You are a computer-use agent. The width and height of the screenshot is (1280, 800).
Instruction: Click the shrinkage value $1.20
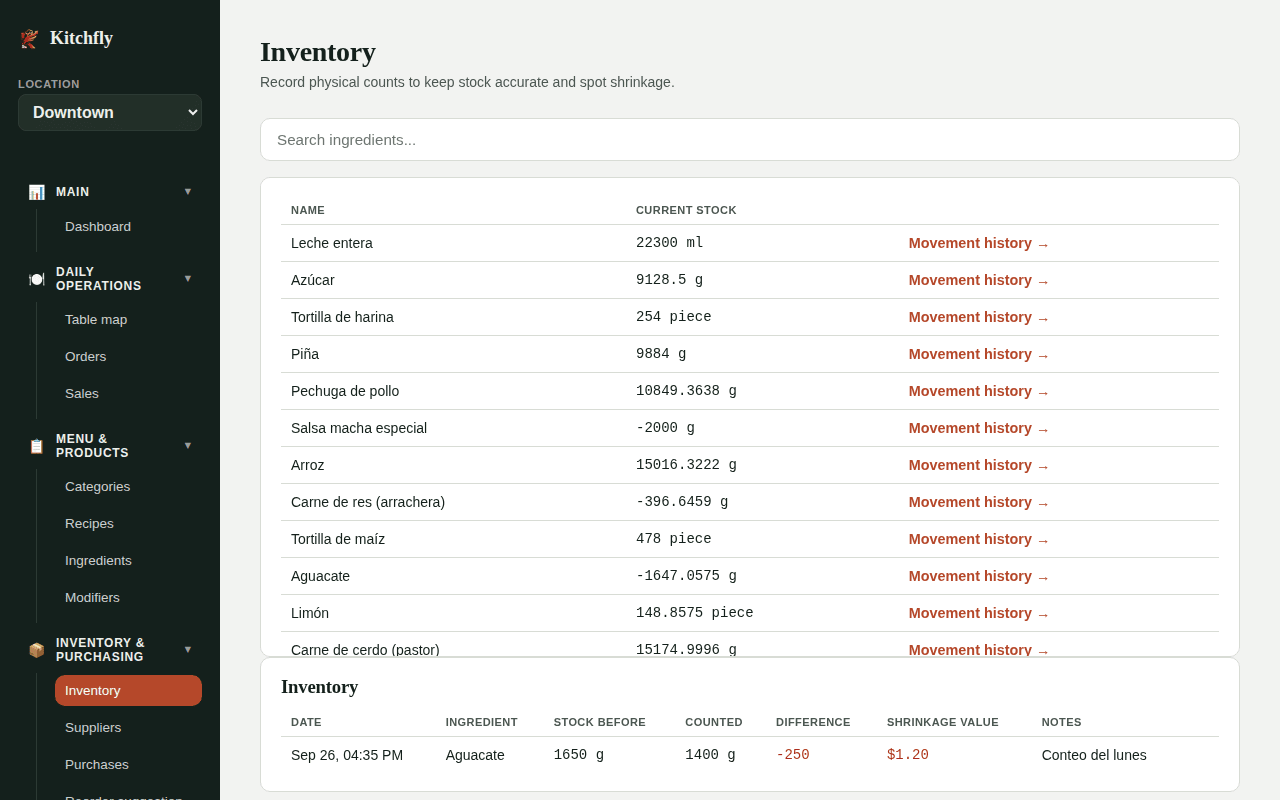(x=908, y=755)
